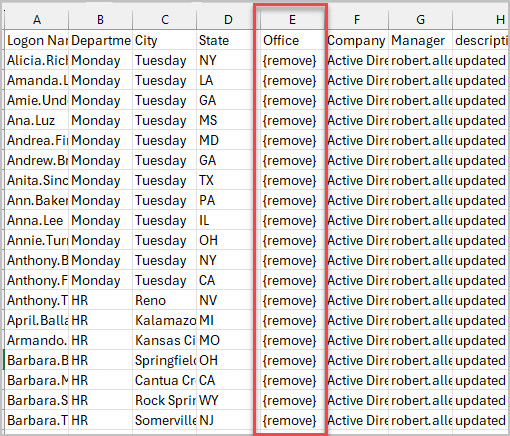
Task: Select the Ana.Luz logon name cell
Action: [37, 120]
